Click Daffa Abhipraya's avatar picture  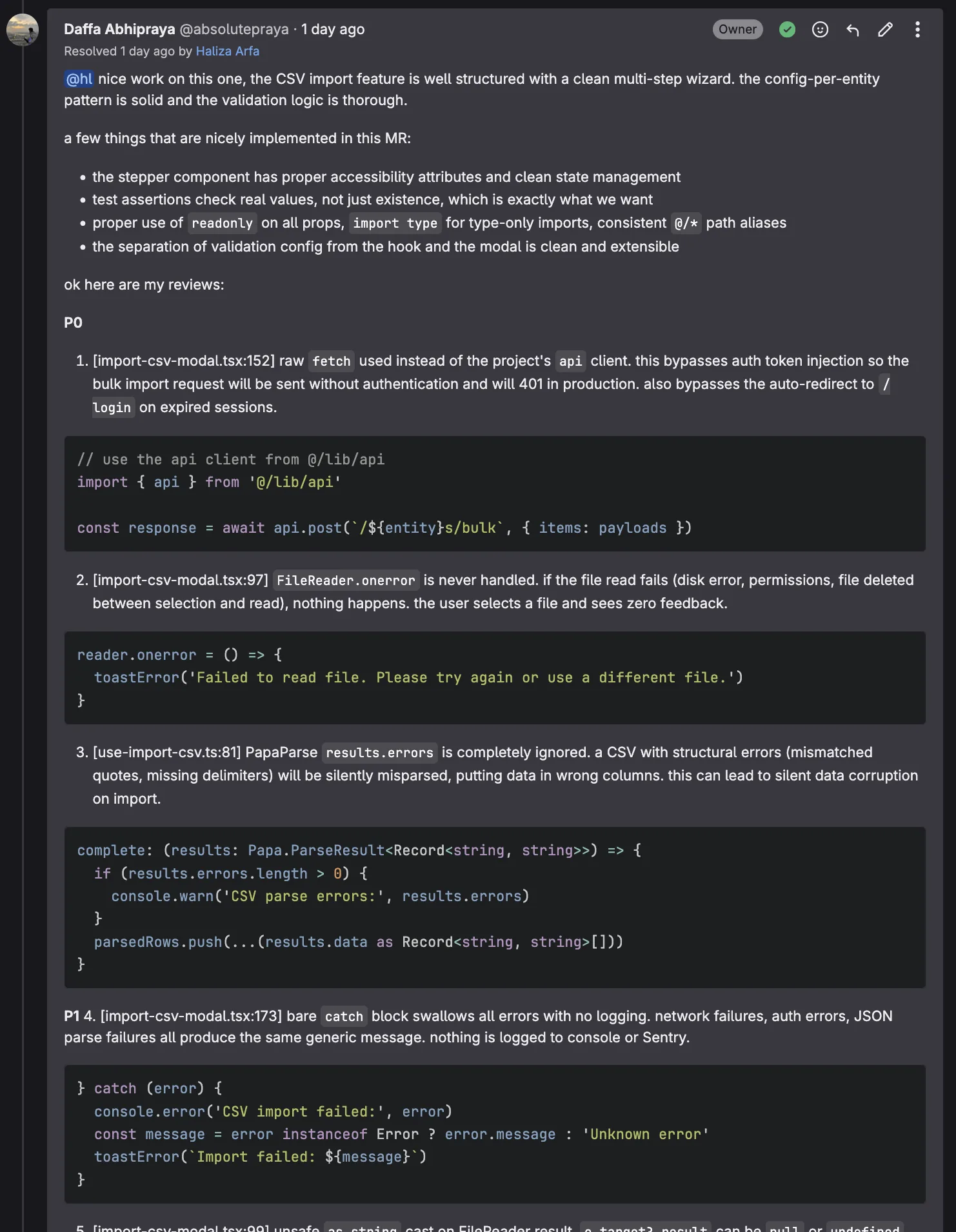22,30
